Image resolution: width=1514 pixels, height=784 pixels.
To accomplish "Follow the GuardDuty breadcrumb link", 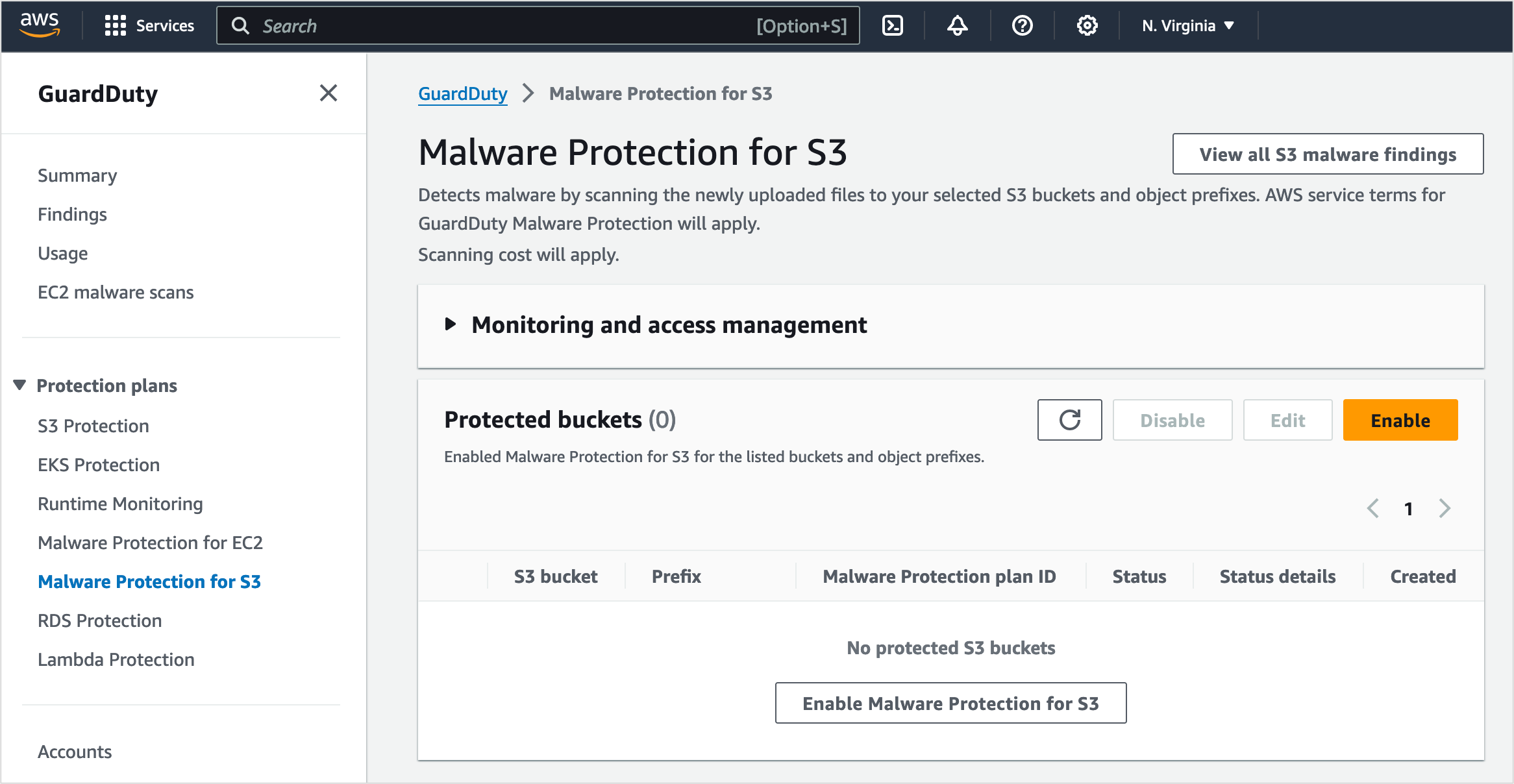I will (x=462, y=93).
